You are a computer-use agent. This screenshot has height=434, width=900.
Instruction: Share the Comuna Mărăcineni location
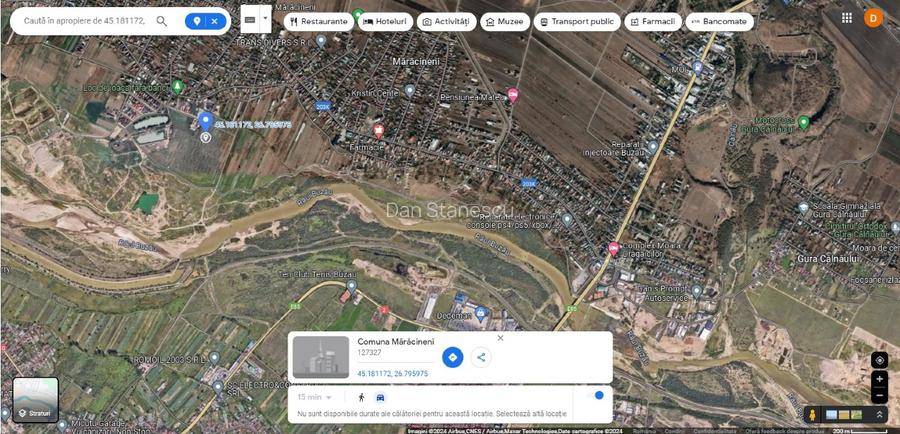click(481, 357)
